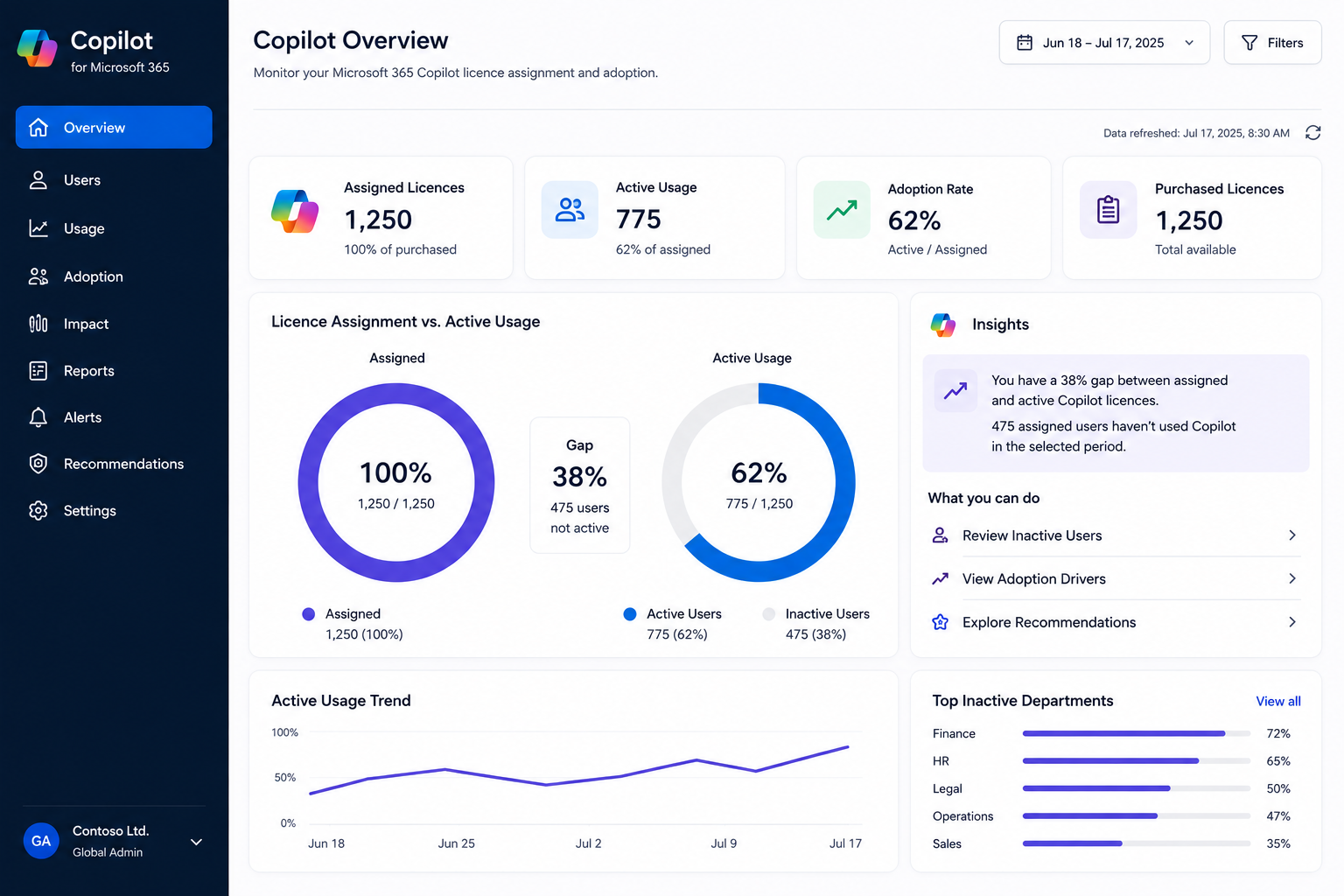Click the Adoption Rate trend arrow icon
Viewport: 1344px width, 896px height.
tap(842, 210)
